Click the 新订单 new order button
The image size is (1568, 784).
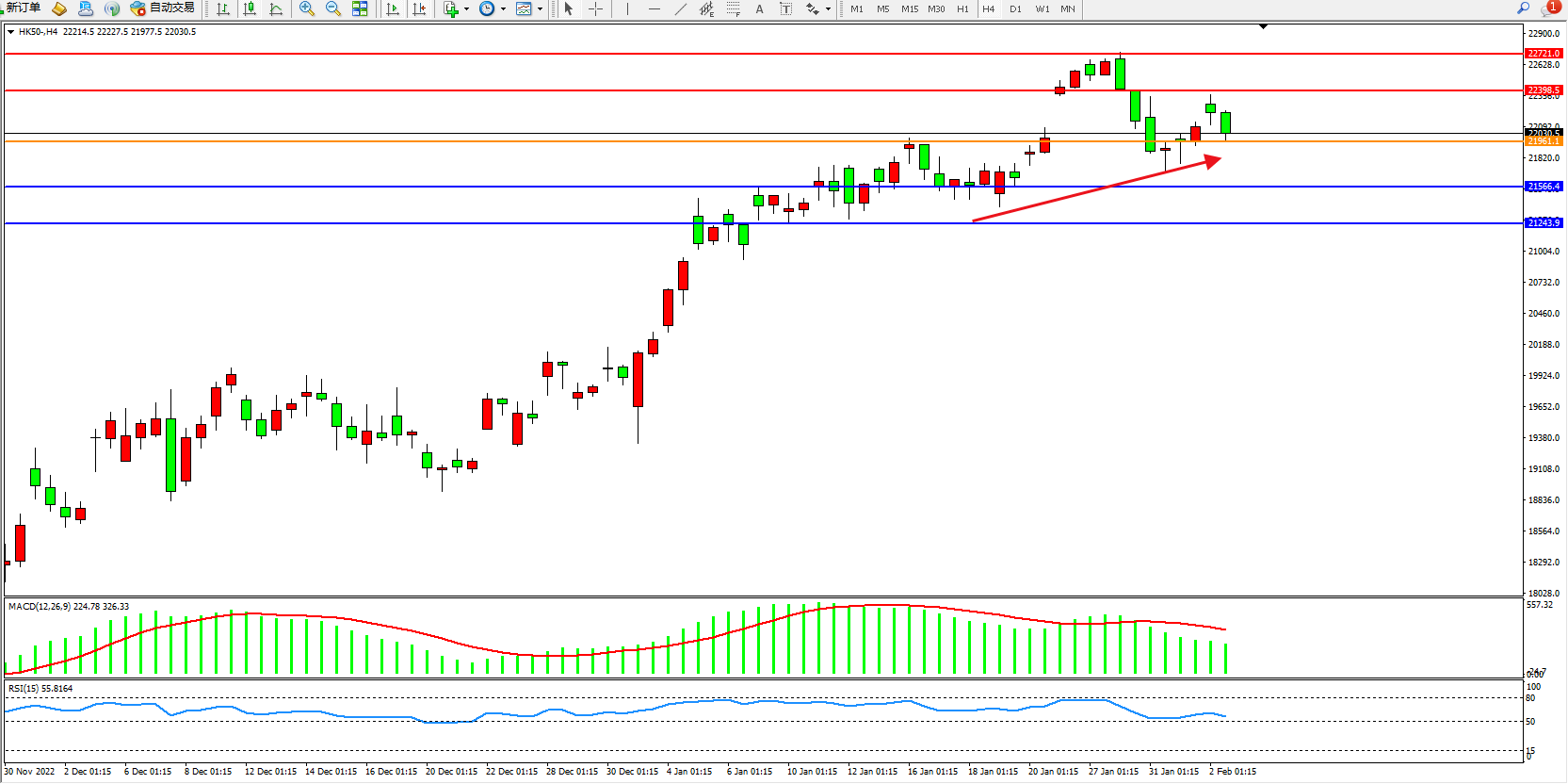[x=23, y=8]
